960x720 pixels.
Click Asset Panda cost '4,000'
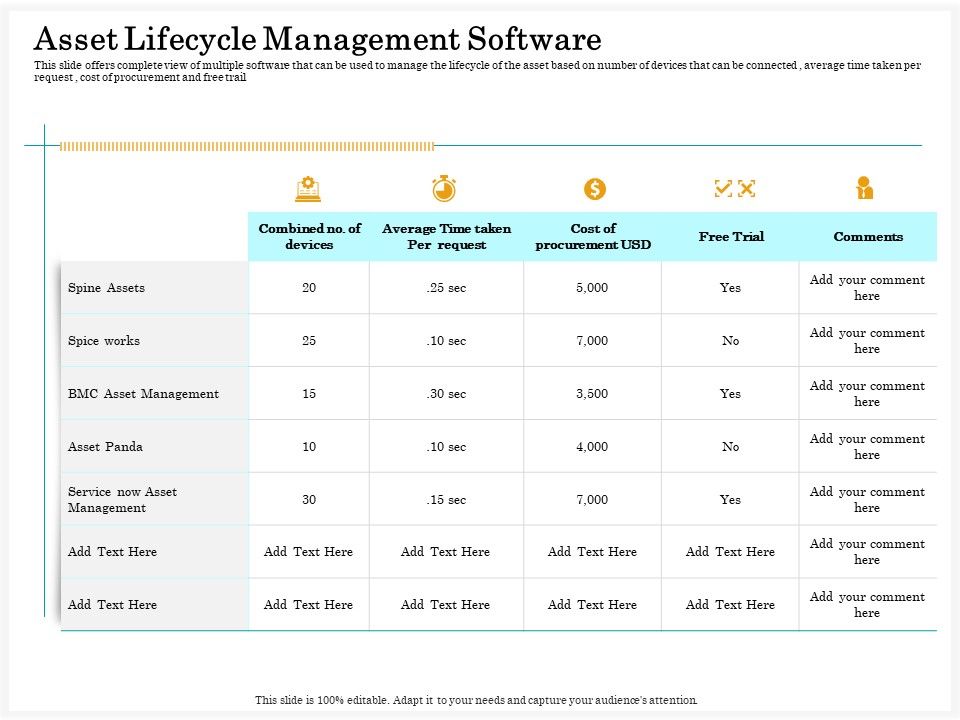pyautogui.click(x=592, y=446)
